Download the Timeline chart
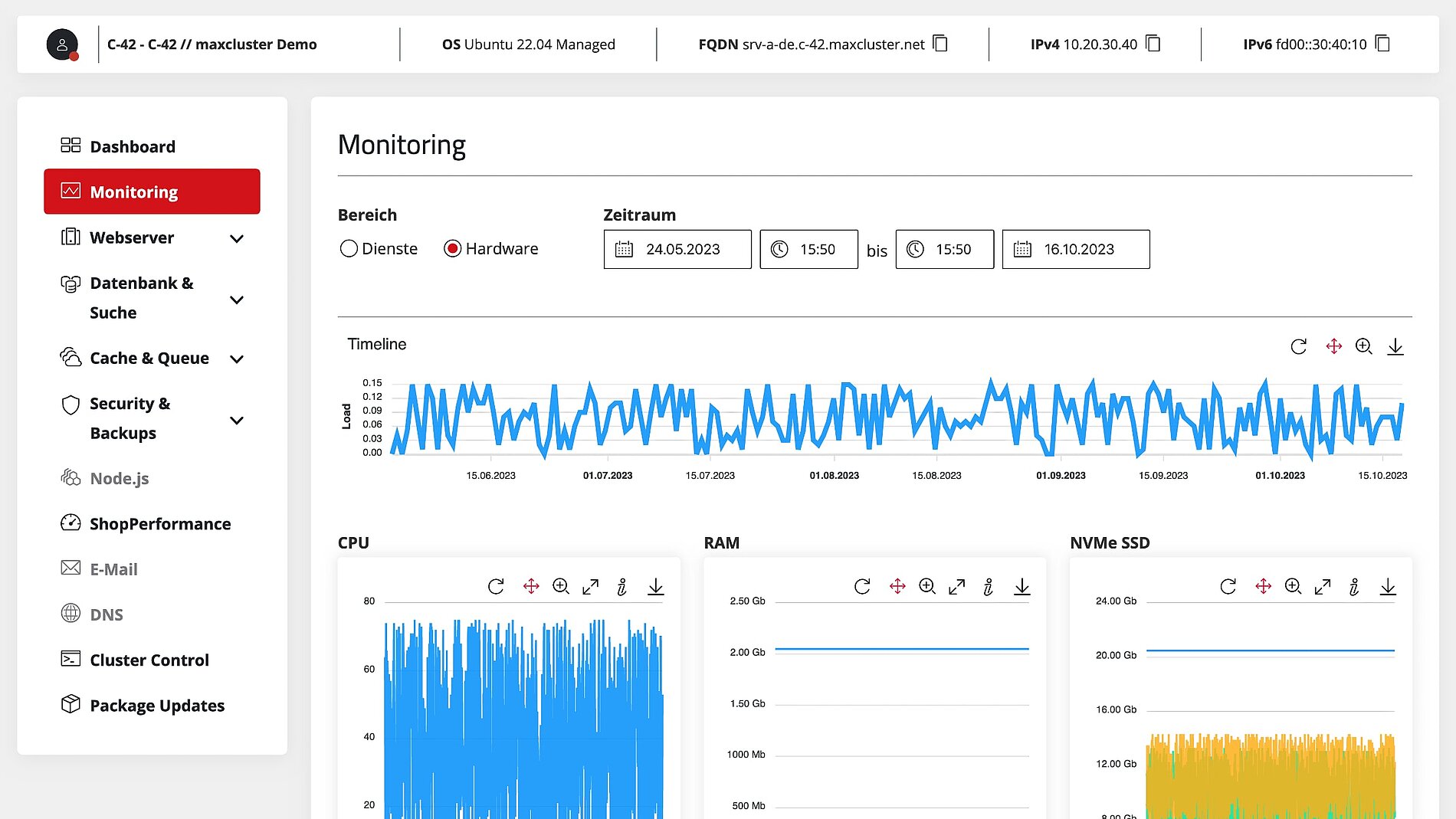Screen dimensions: 1456x819 point(1395,346)
